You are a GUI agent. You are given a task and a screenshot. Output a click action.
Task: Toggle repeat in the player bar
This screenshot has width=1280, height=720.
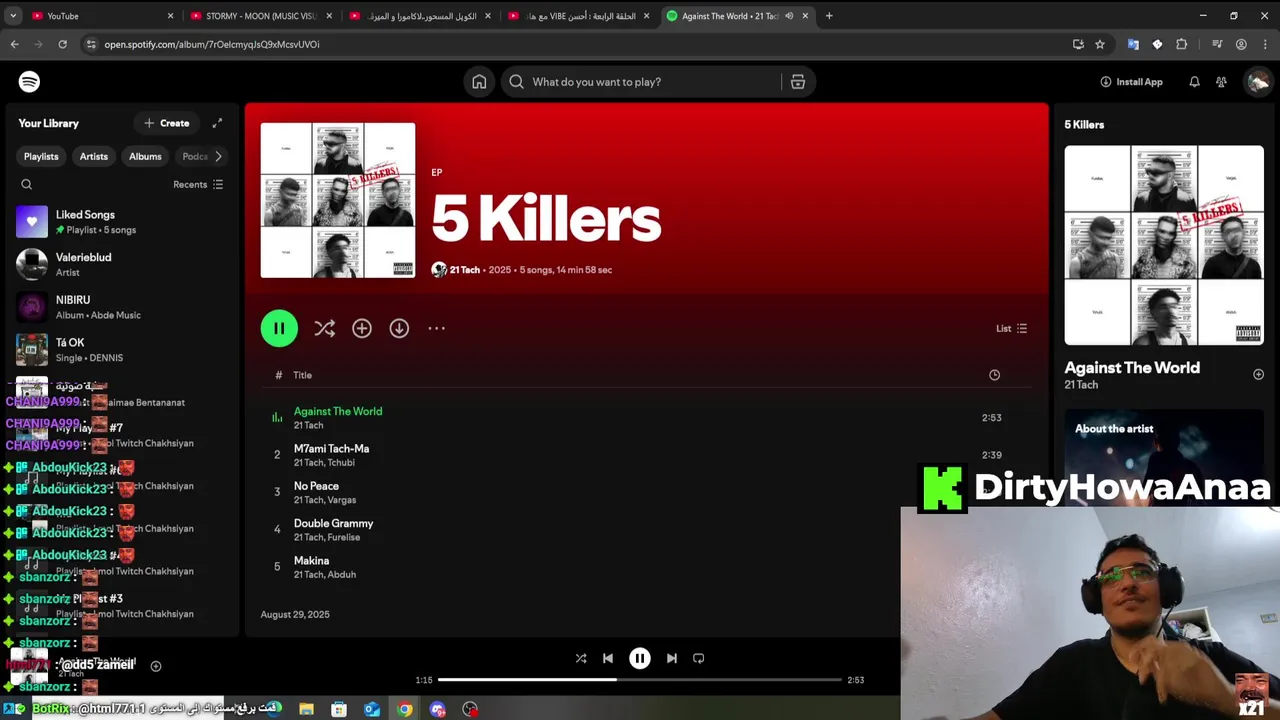(x=699, y=658)
